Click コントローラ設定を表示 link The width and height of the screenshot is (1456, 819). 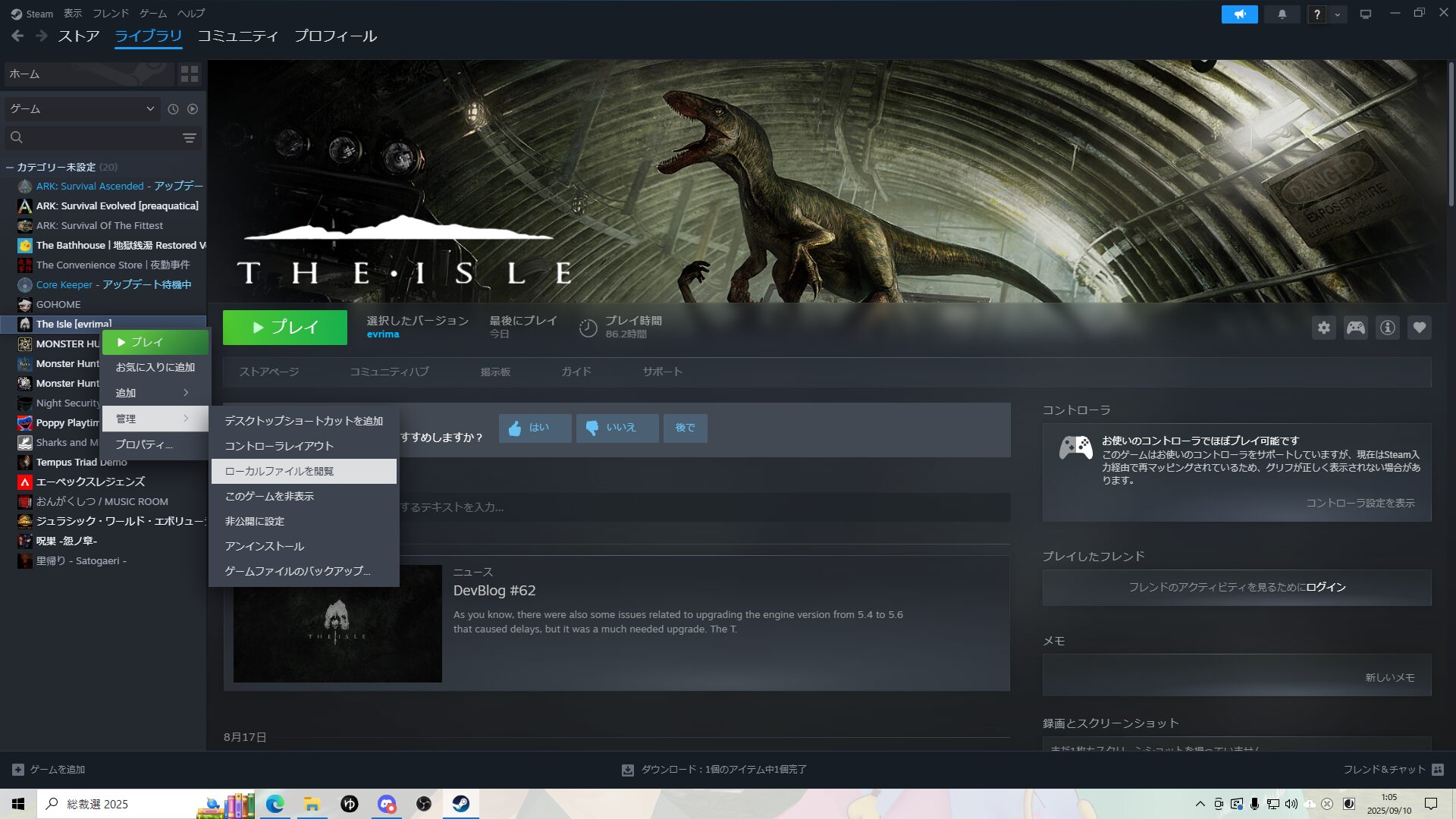[x=1360, y=503]
